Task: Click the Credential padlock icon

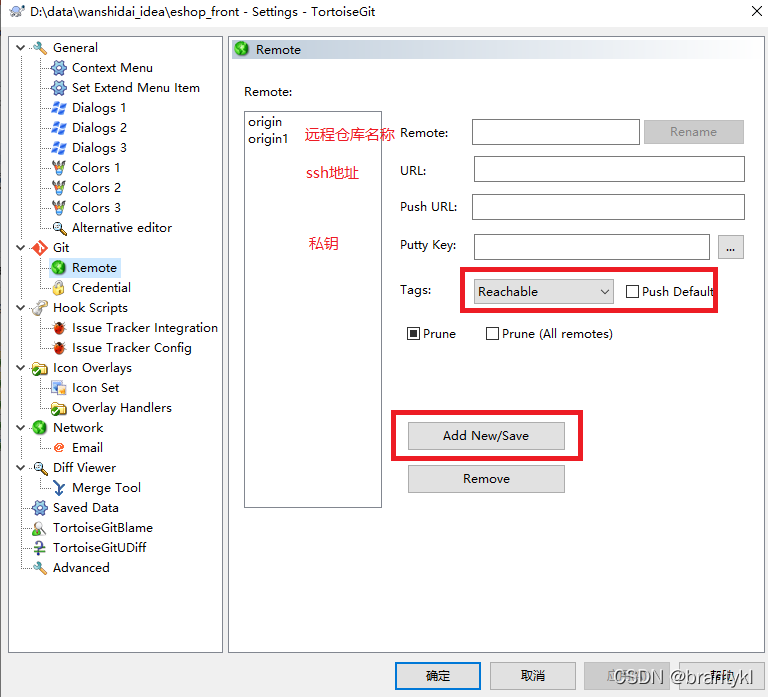Action: point(59,288)
